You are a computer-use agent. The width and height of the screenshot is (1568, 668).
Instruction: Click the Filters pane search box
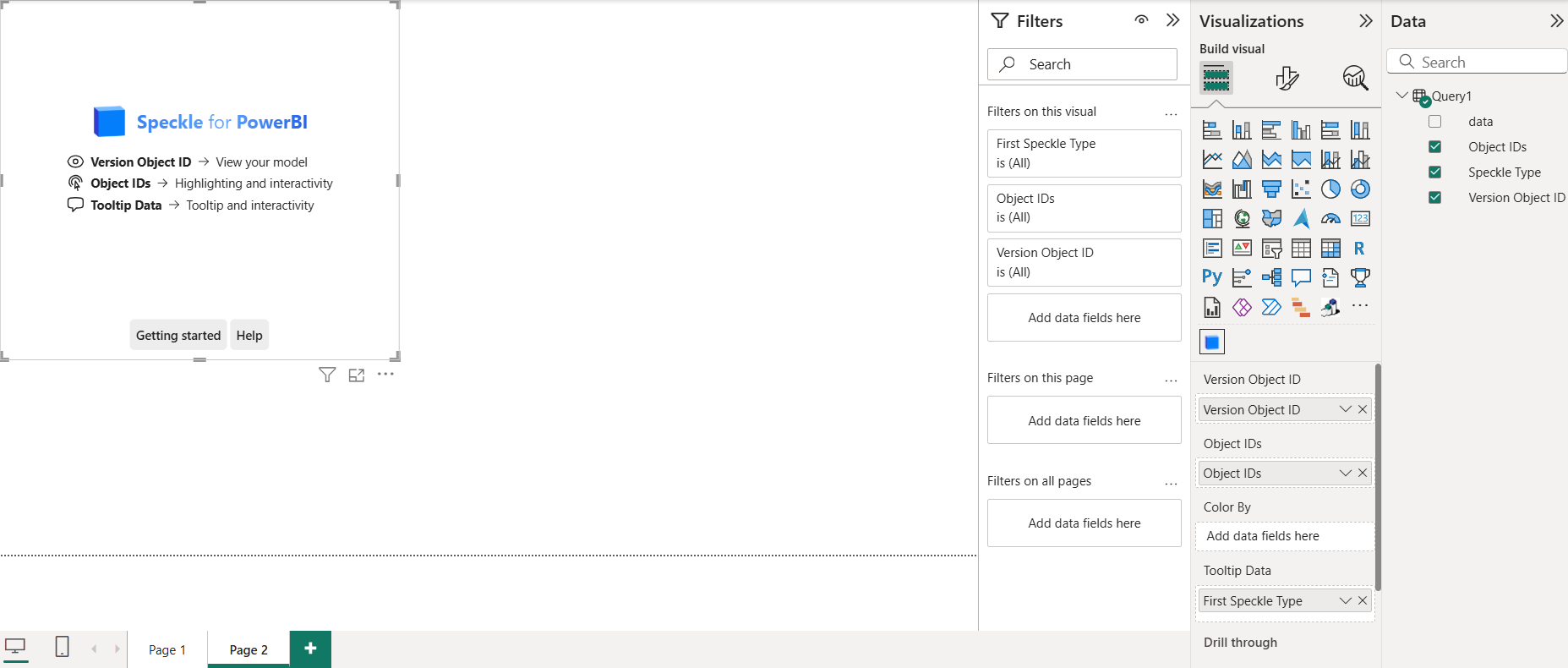coord(1082,64)
